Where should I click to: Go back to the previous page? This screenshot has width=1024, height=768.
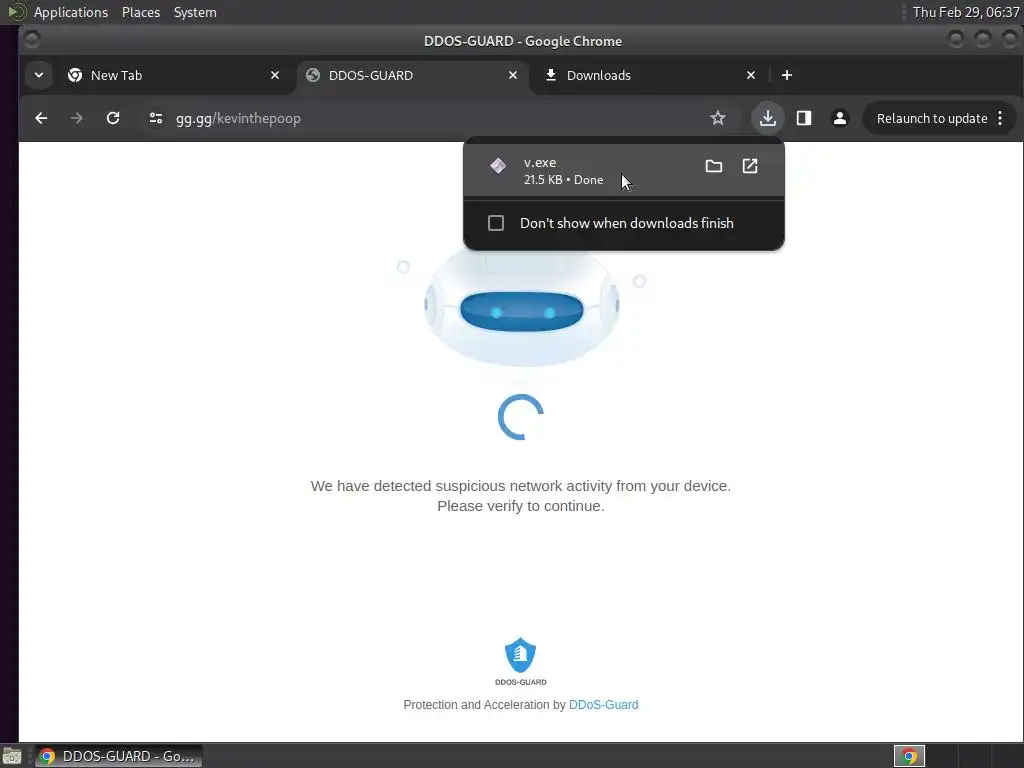click(41, 118)
